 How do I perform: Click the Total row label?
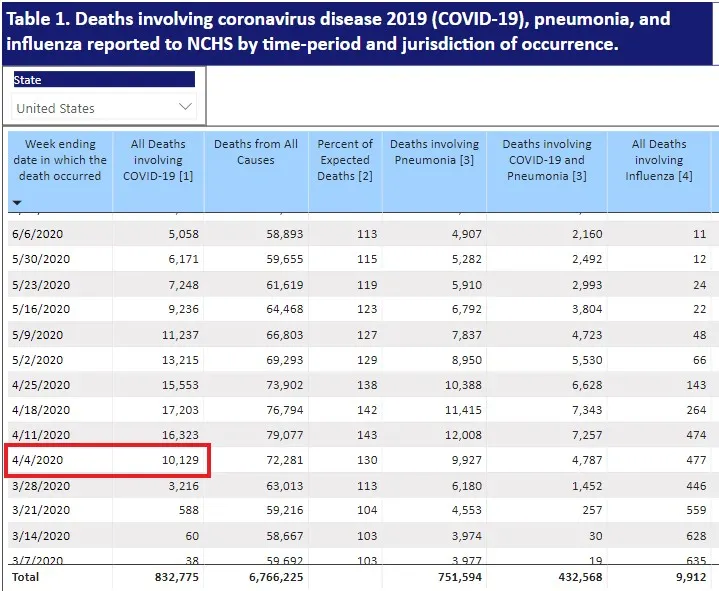click(28, 578)
